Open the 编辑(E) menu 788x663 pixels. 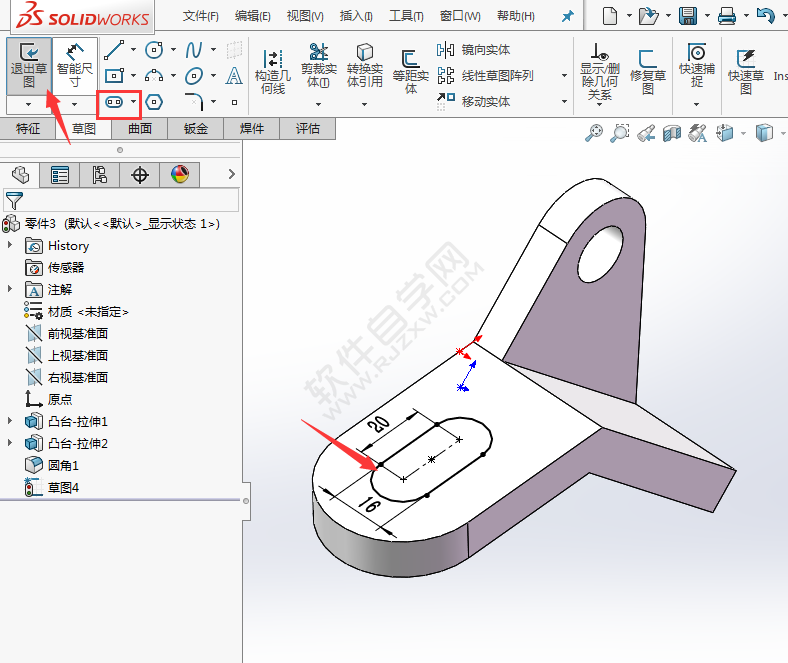253,16
